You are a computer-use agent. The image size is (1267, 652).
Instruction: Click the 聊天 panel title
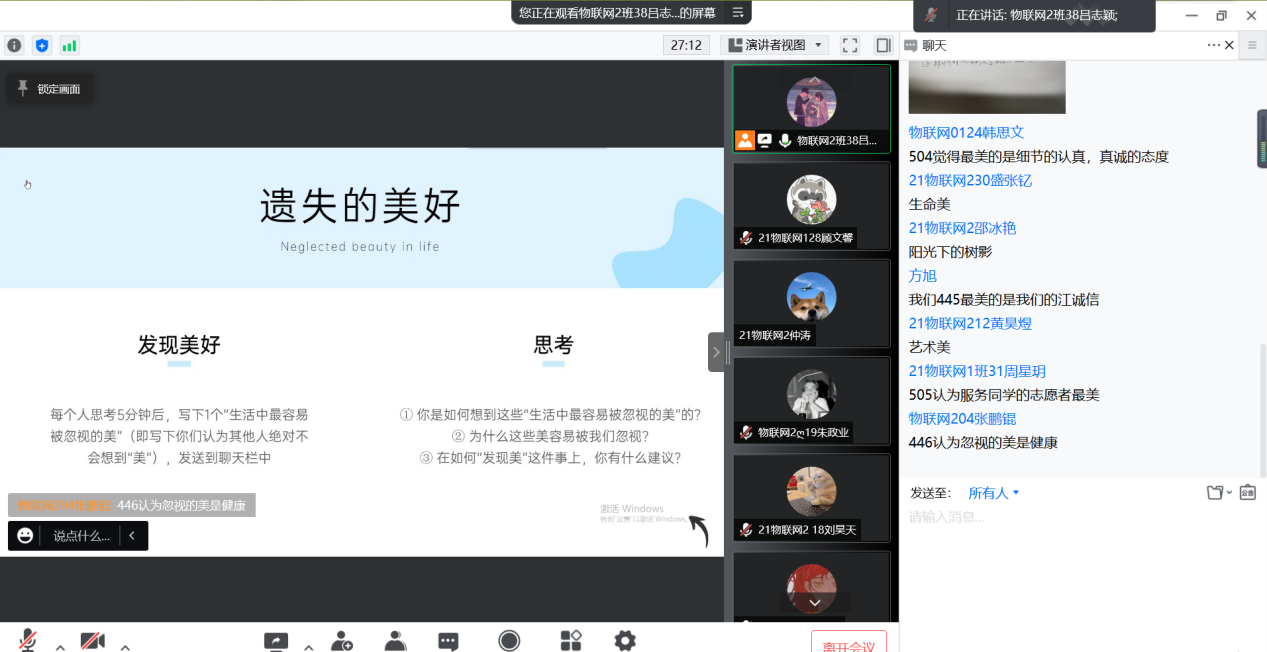click(x=934, y=45)
